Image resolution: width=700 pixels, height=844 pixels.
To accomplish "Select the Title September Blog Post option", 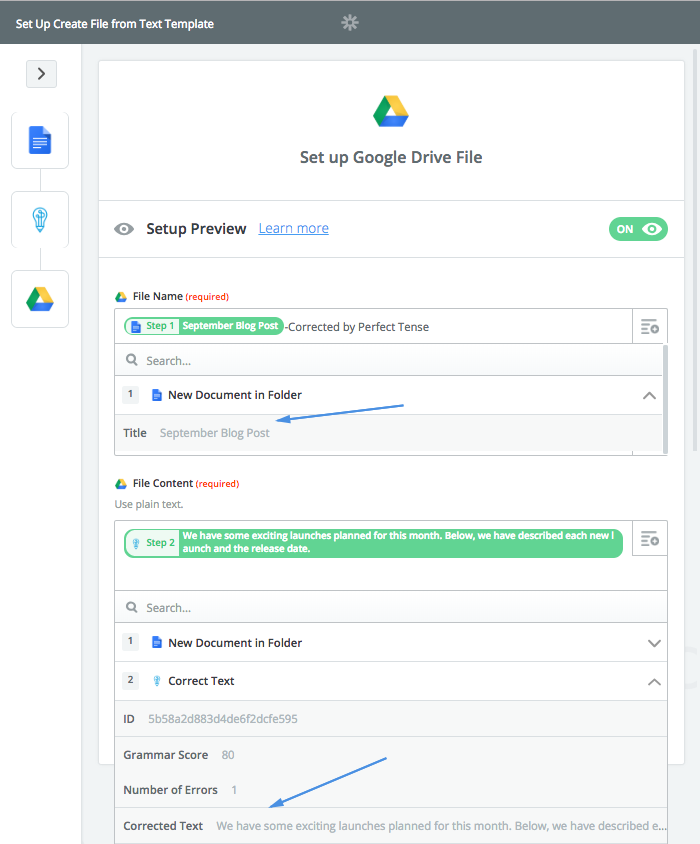I will tap(388, 433).
